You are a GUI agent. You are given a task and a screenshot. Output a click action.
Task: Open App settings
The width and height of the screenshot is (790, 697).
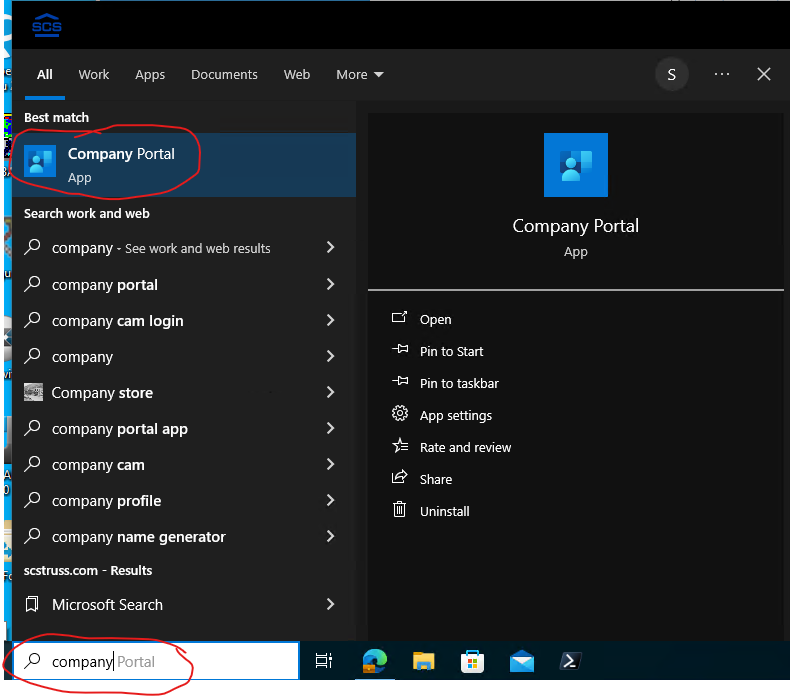tap(455, 415)
